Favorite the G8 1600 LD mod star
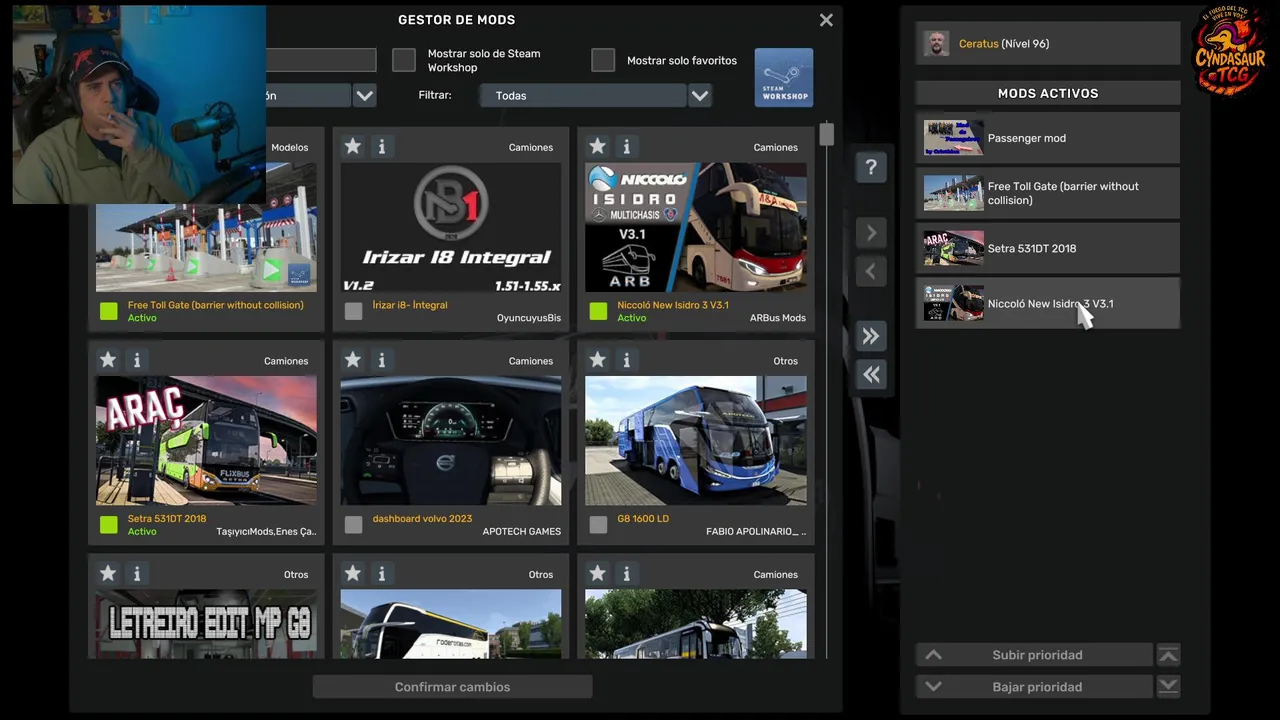The width and height of the screenshot is (1280, 720). [597, 359]
